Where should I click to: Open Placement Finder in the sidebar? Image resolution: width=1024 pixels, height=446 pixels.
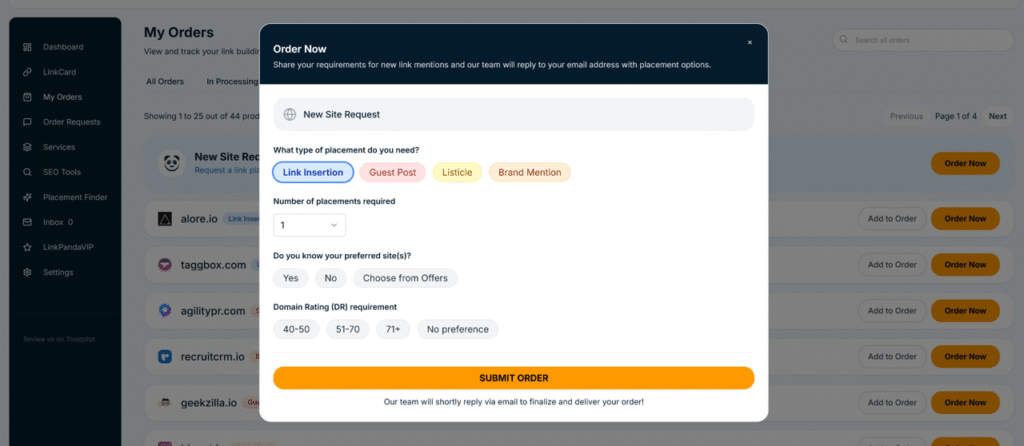pyautogui.click(x=75, y=197)
